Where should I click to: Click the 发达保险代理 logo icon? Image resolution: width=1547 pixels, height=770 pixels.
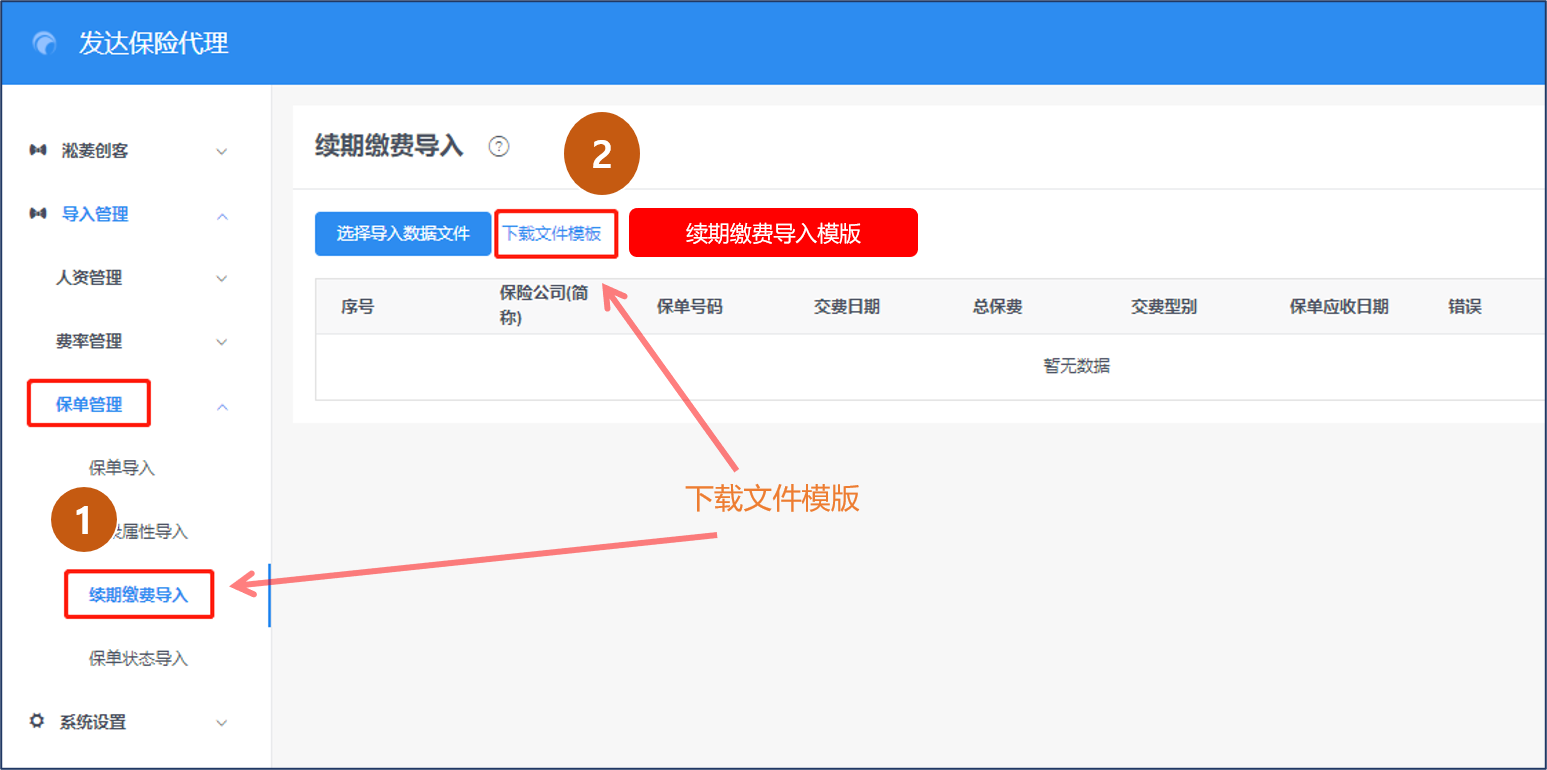(45, 44)
